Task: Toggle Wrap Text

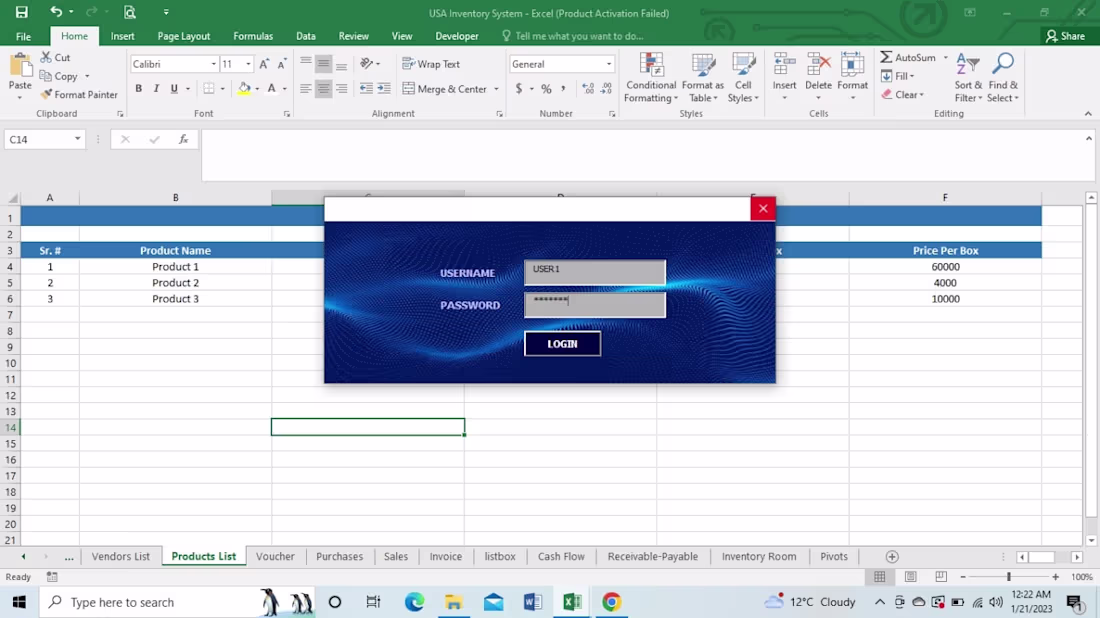Action: 431,63
